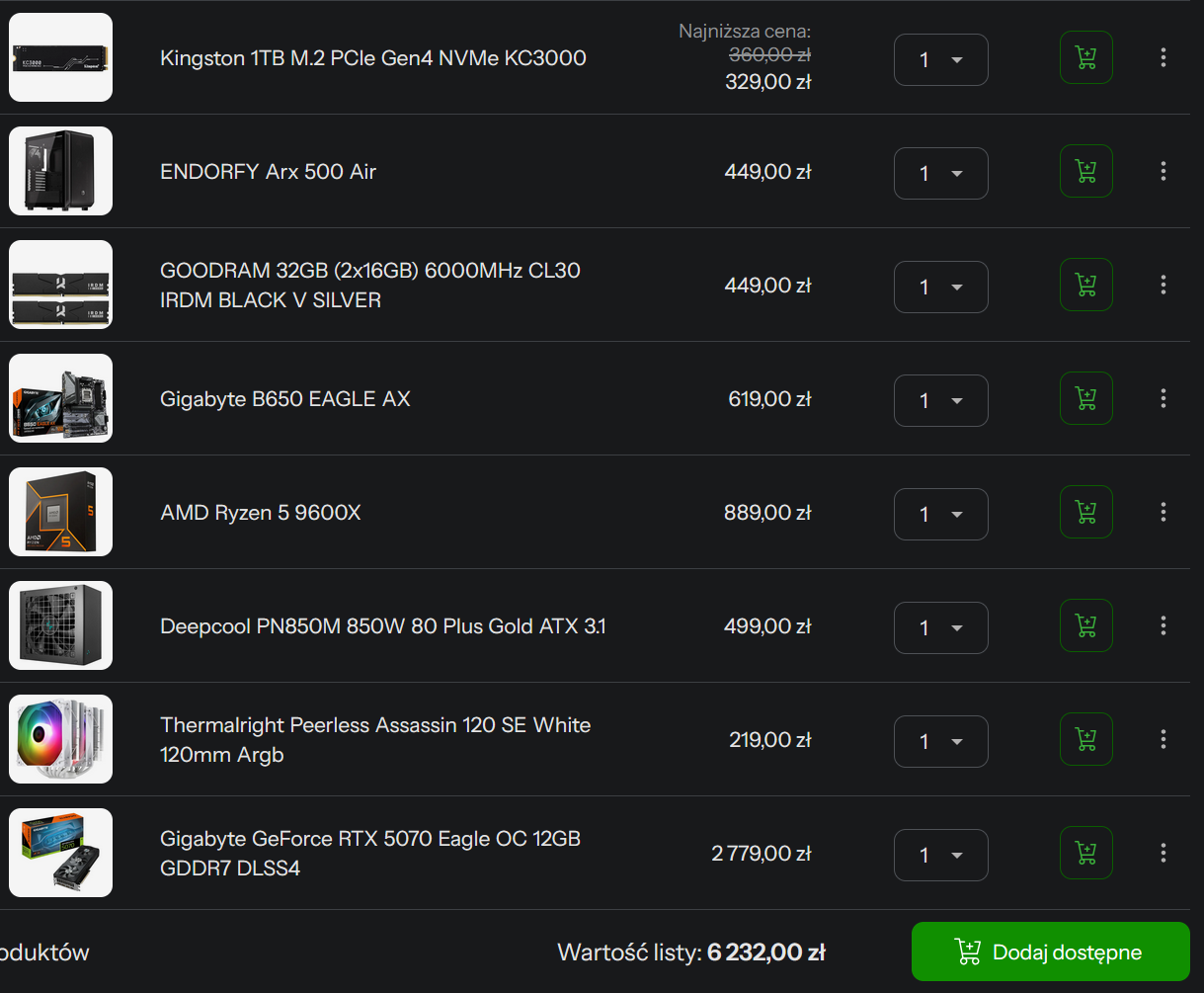This screenshot has width=1204, height=993.
Task: Click the 499,00 zł price
Action: click(768, 626)
